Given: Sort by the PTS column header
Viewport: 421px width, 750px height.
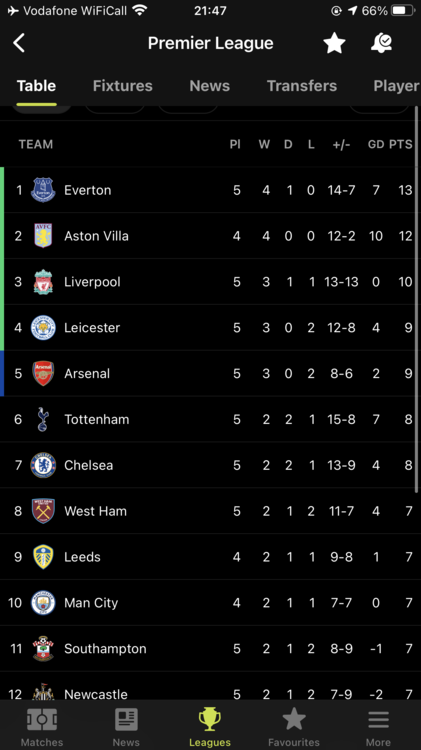Looking at the screenshot, I should pyautogui.click(x=400, y=144).
